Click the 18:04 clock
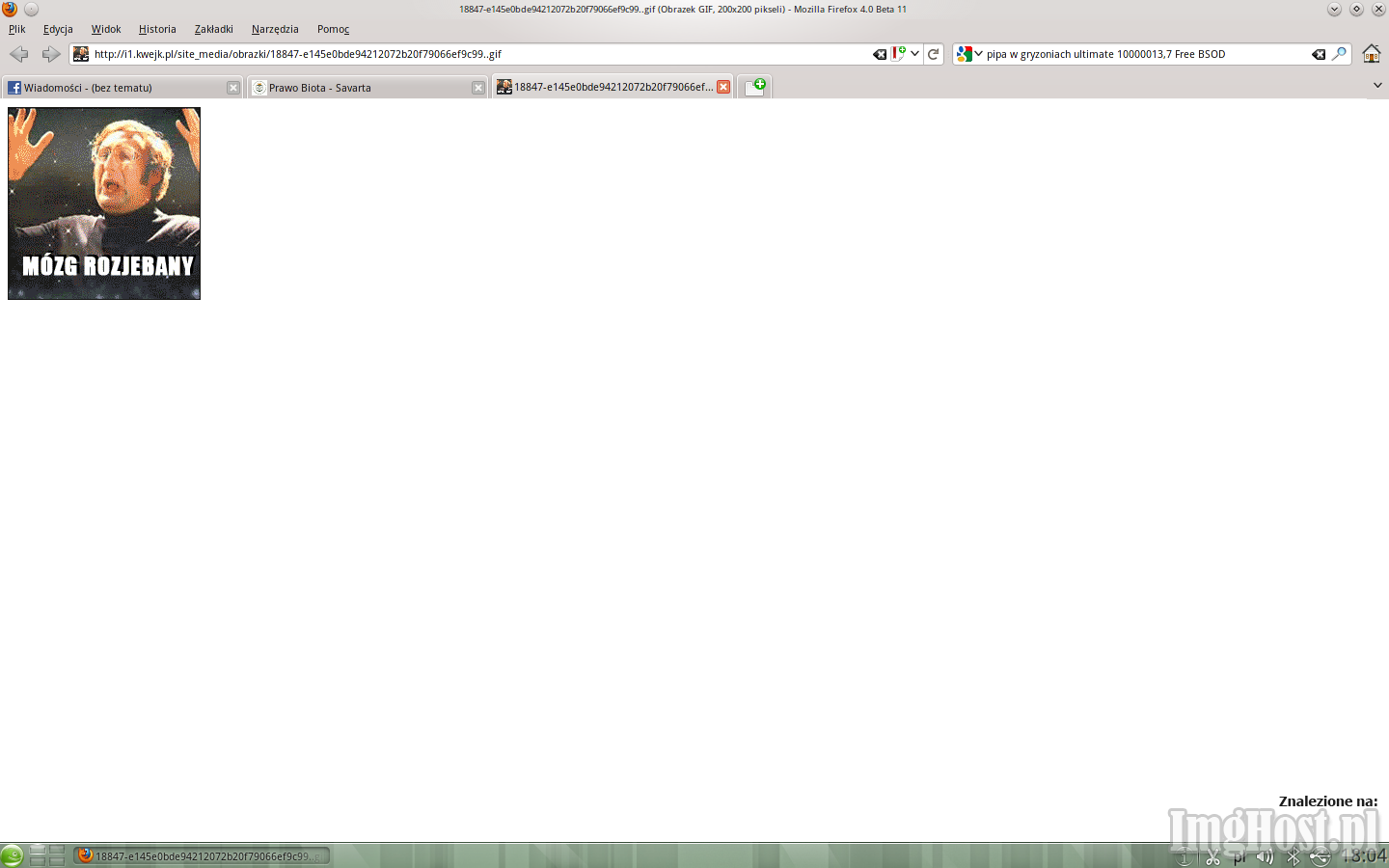 tap(1364, 855)
